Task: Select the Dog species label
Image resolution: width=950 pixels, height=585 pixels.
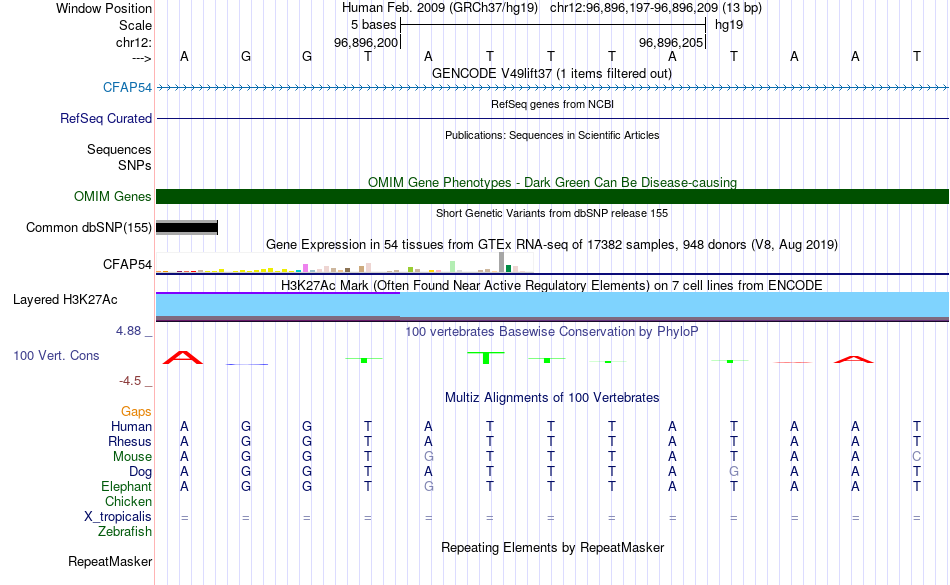Action: coord(141,471)
